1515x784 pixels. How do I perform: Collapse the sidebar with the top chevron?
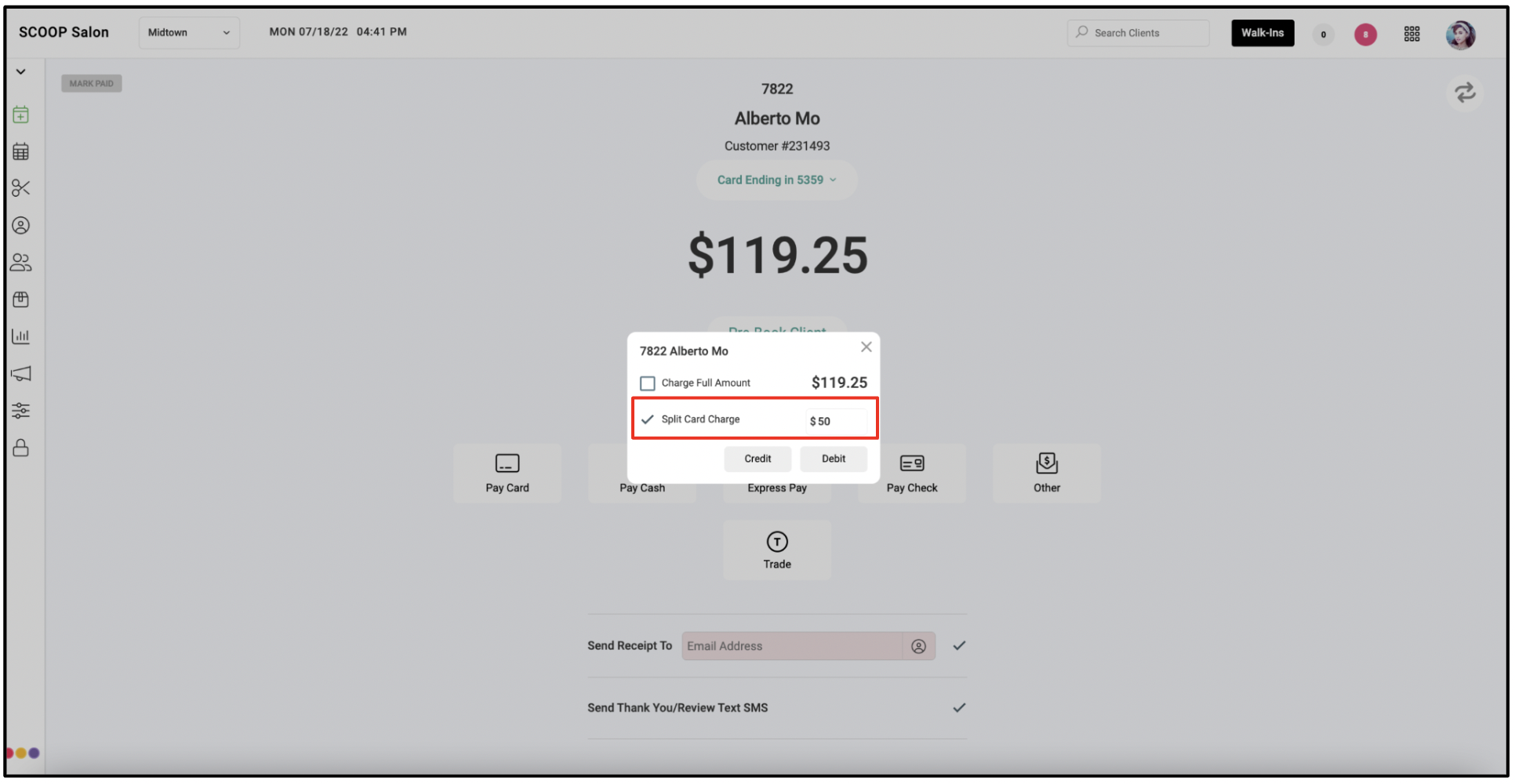[x=21, y=71]
